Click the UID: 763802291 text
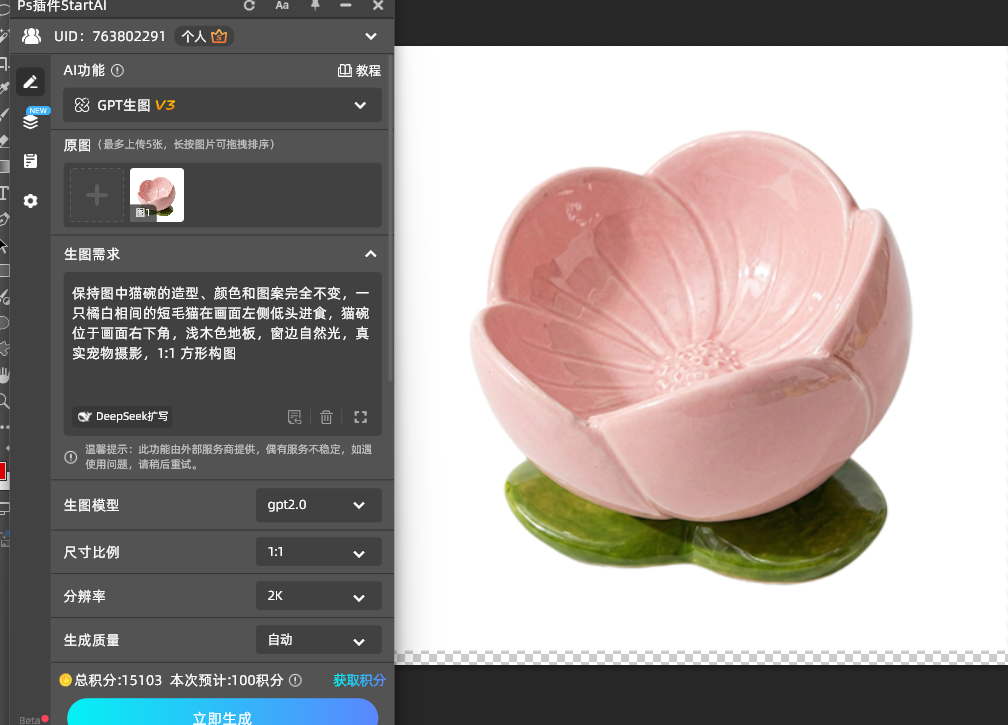The image size is (1008, 725). pyautogui.click(x=110, y=37)
